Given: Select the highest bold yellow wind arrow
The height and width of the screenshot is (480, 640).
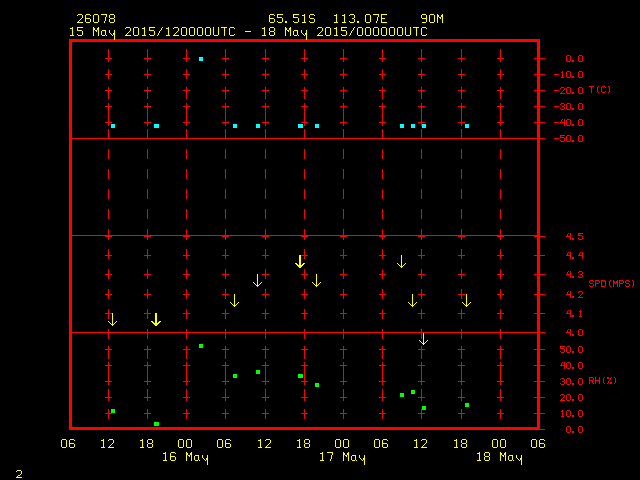Looking at the screenshot, I should [300, 262].
